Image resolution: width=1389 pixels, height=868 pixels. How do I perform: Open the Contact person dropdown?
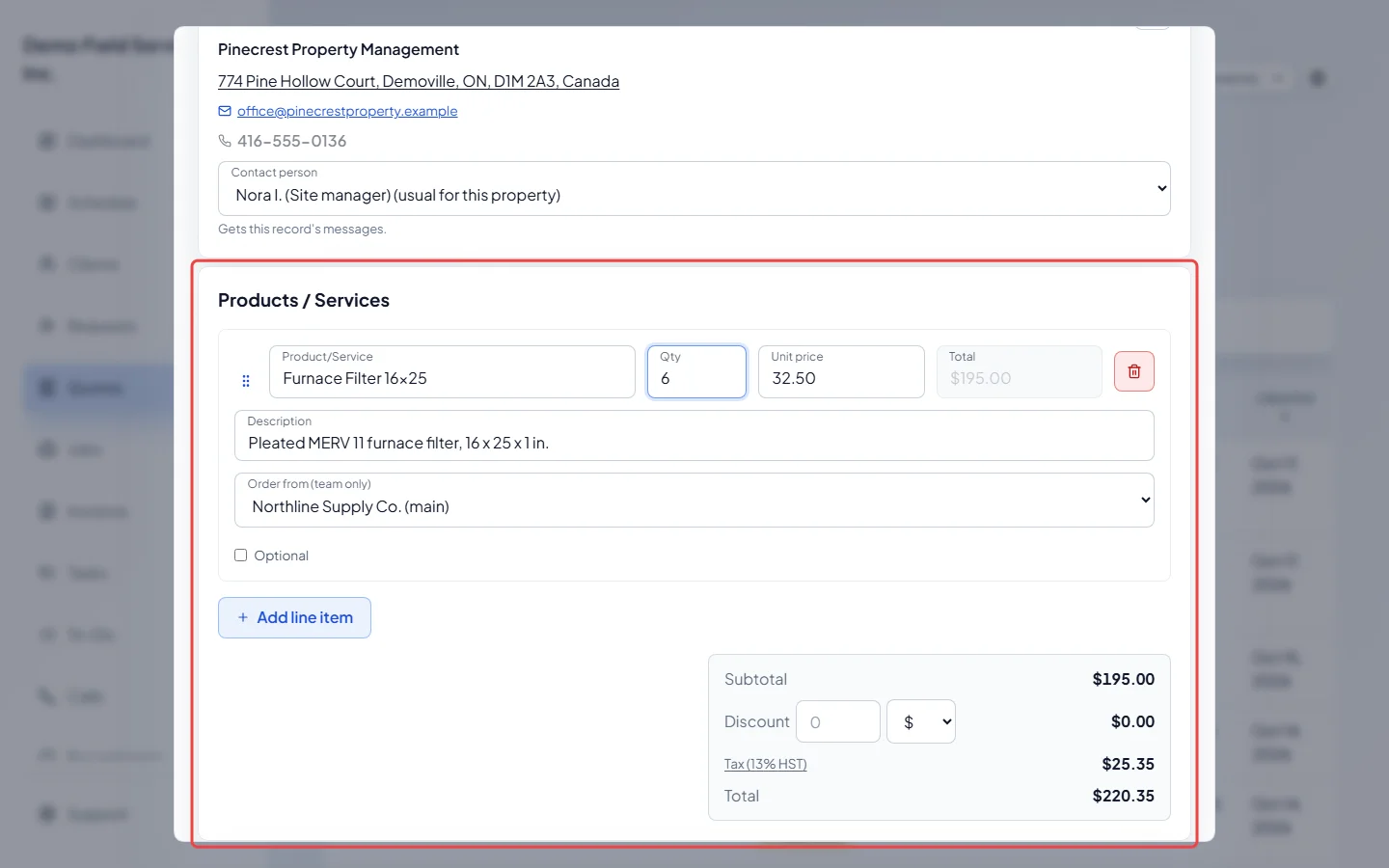(x=694, y=188)
